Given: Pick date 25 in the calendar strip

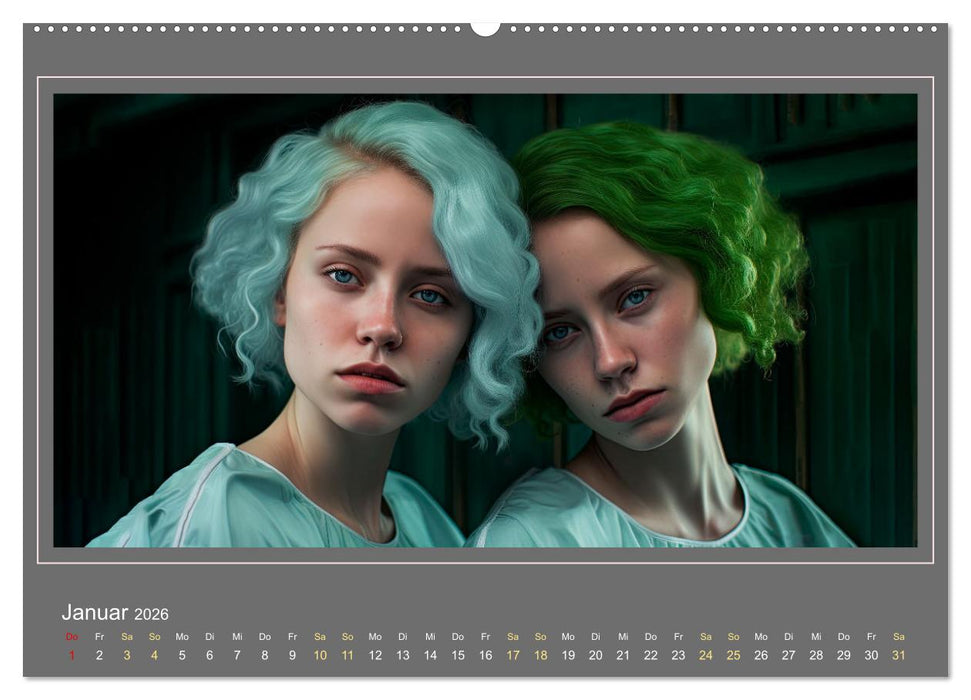Looking at the screenshot, I should tap(733, 655).
